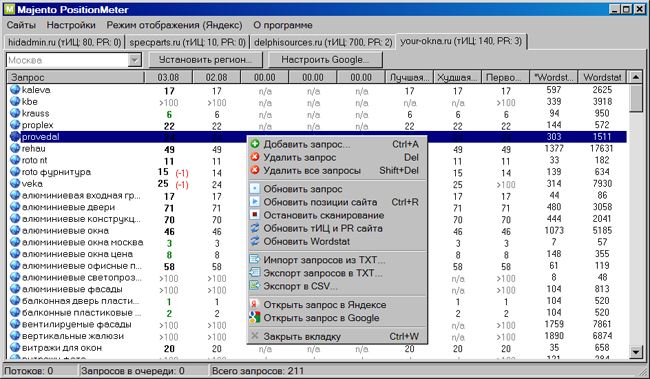Image resolution: width=650 pixels, height=379 pixels.
Task: Switch to the specparts.ru tab
Action: click(187, 42)
